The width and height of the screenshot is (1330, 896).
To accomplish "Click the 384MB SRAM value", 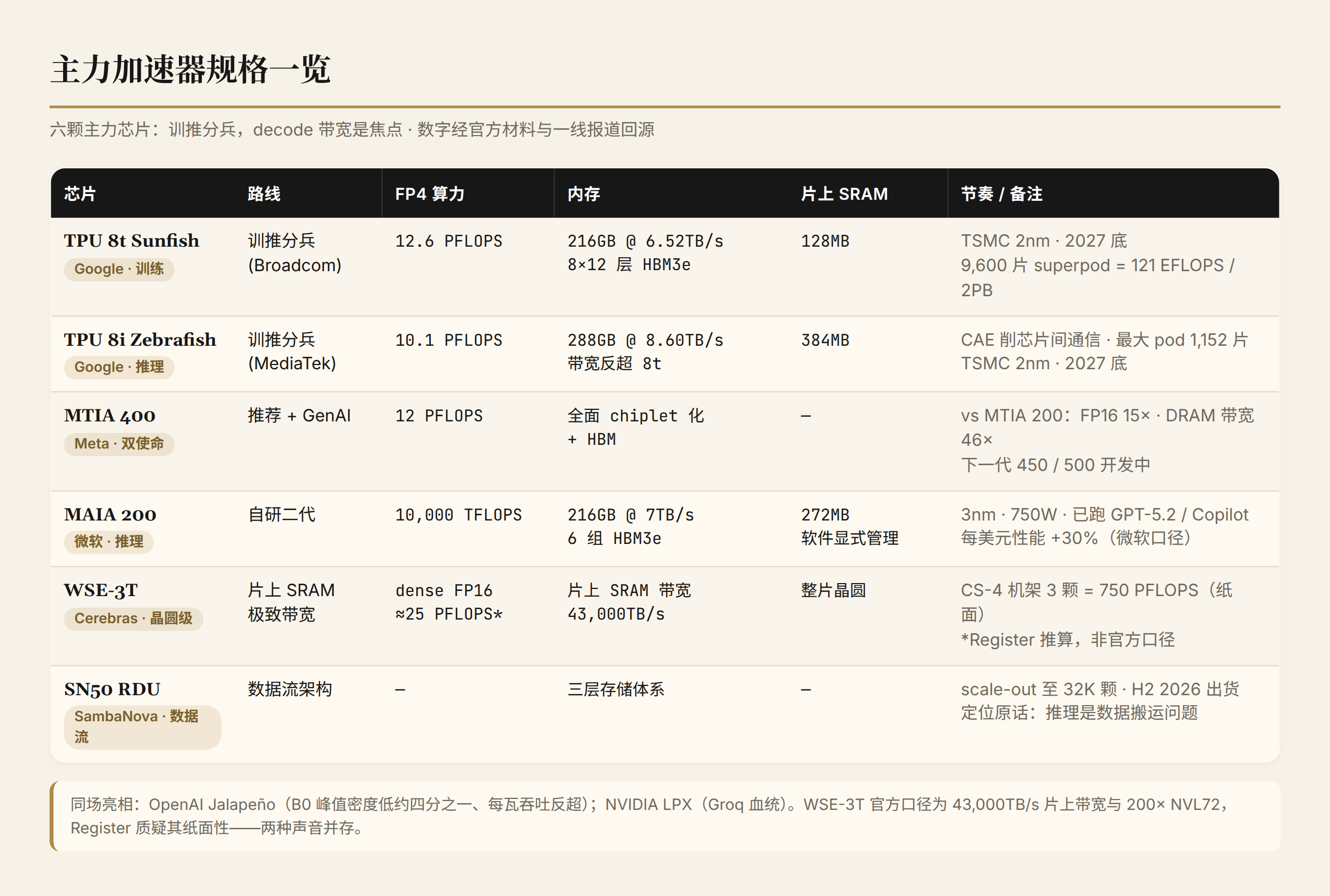I will pos(825,340).
